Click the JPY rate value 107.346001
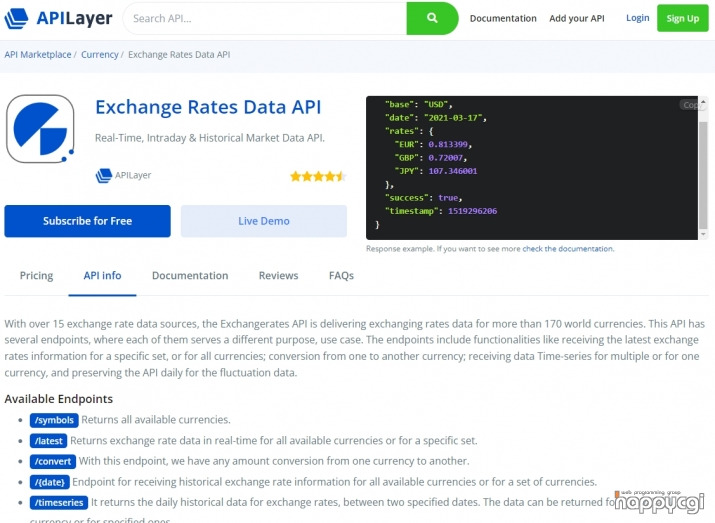 tap(453, 171)
